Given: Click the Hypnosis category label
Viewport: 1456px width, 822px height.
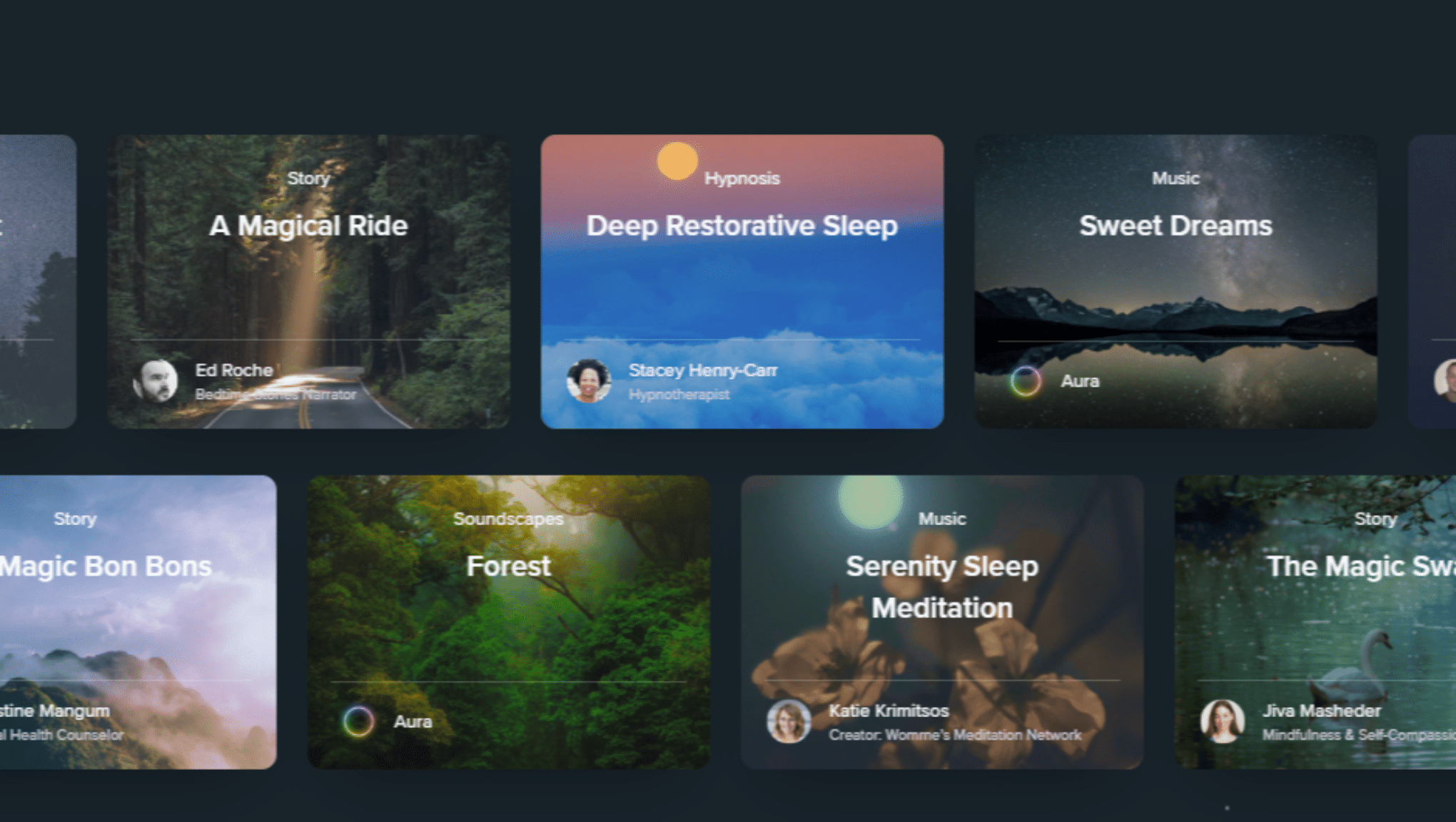Looking at the screenshot, I should 742,178.
